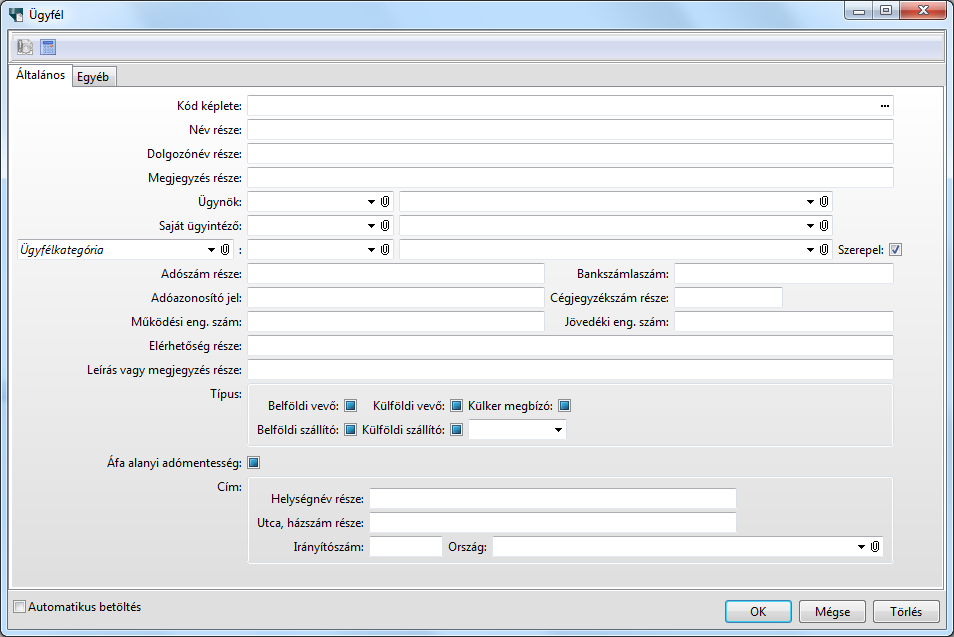Click the Dolgozónév része input field
954x637 pixels.
pyautogui.click(x=570, y=154)
